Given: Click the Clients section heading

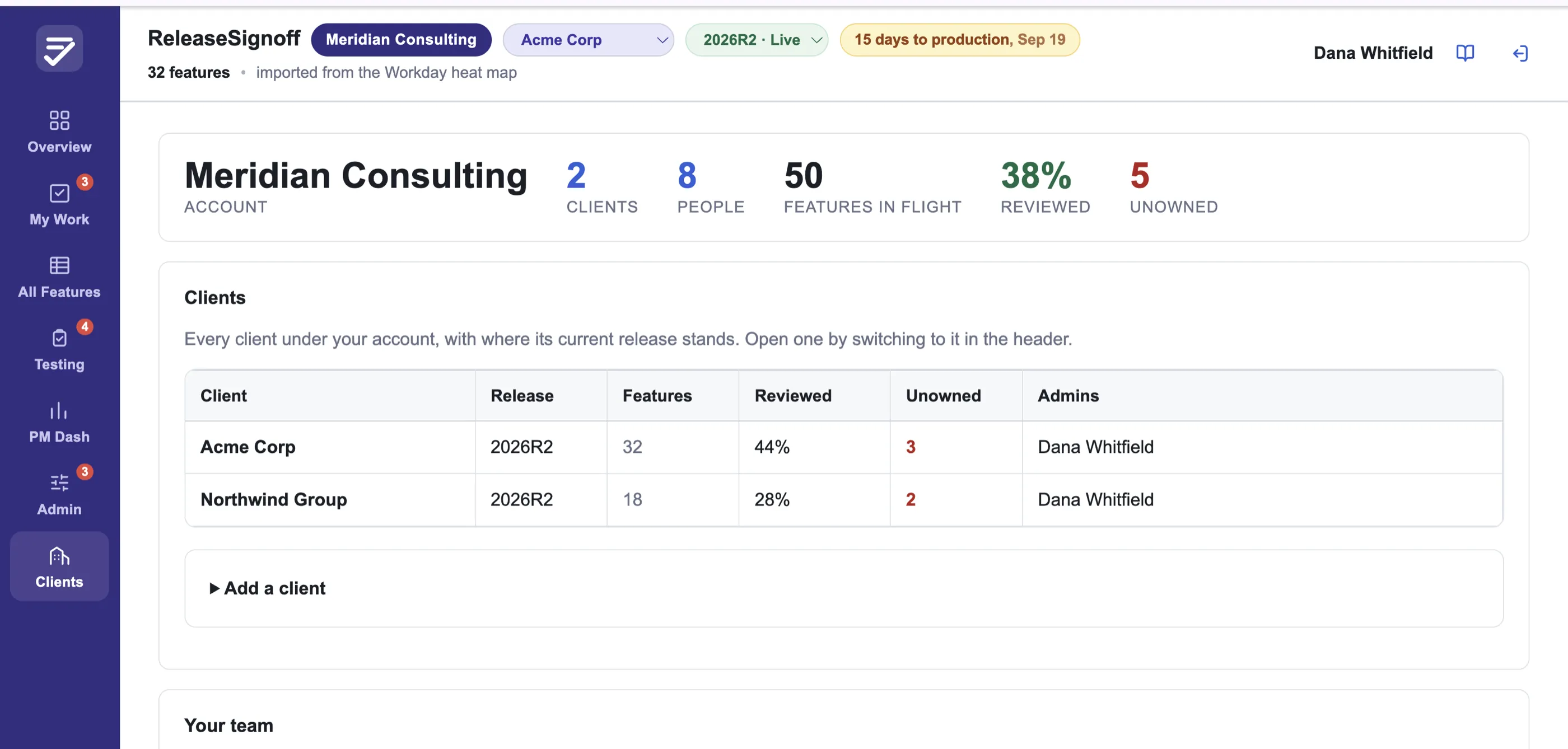Looking at the screenshot, I should click(x=214, y=298).
